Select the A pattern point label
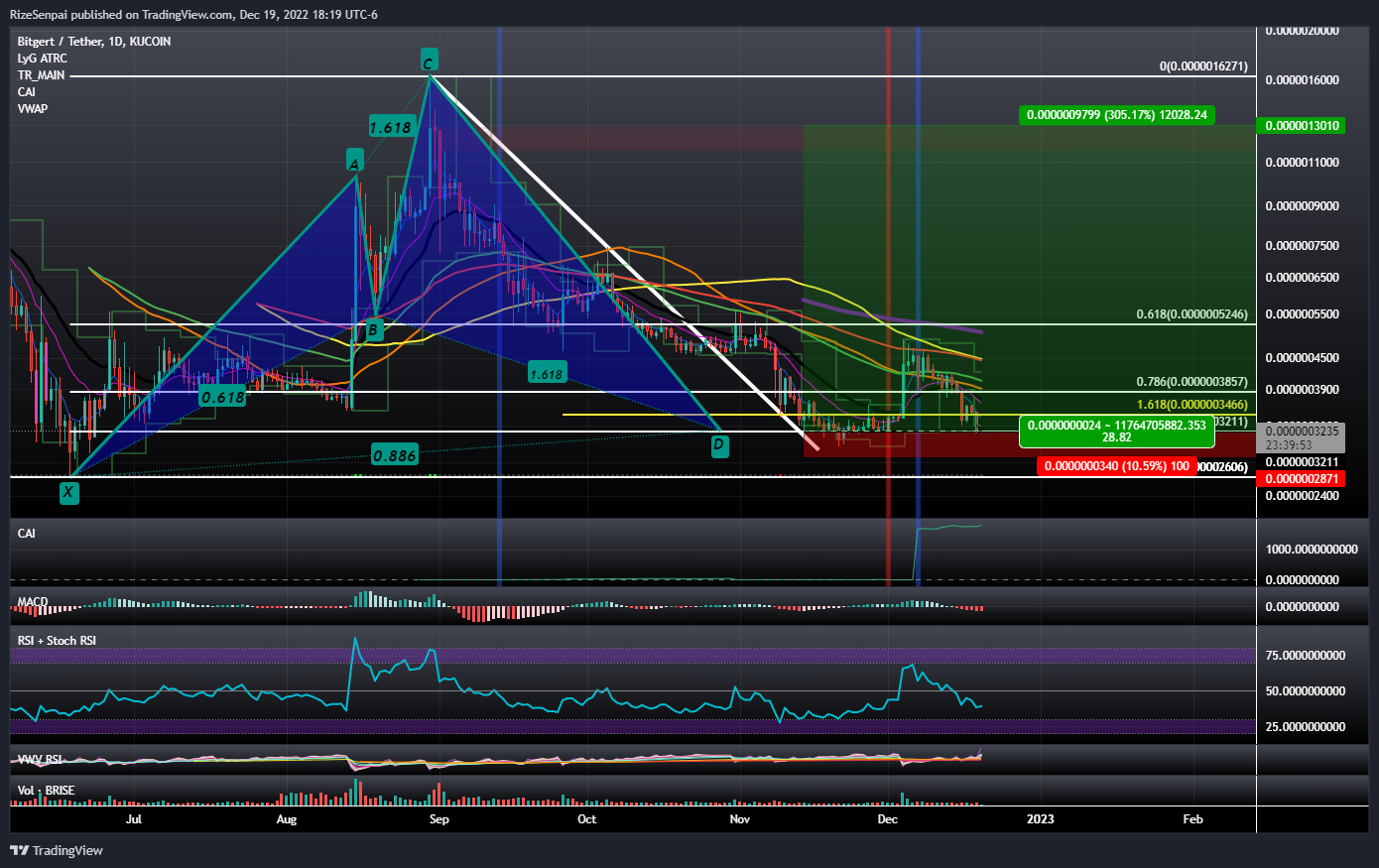The height and width of the screenshot is (868, 1379). (x=355, y=161)
